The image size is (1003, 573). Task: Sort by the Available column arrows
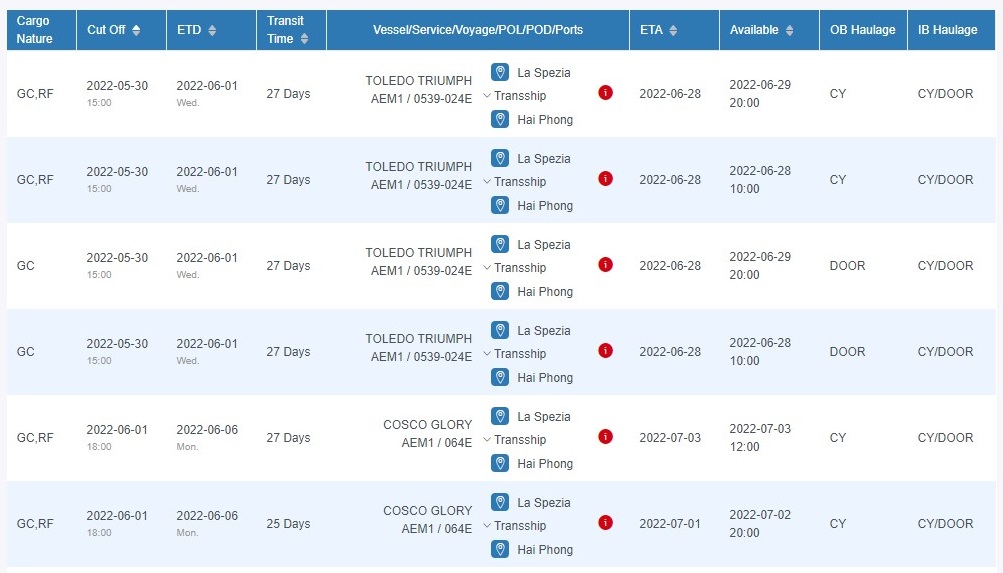pos(789,30)
